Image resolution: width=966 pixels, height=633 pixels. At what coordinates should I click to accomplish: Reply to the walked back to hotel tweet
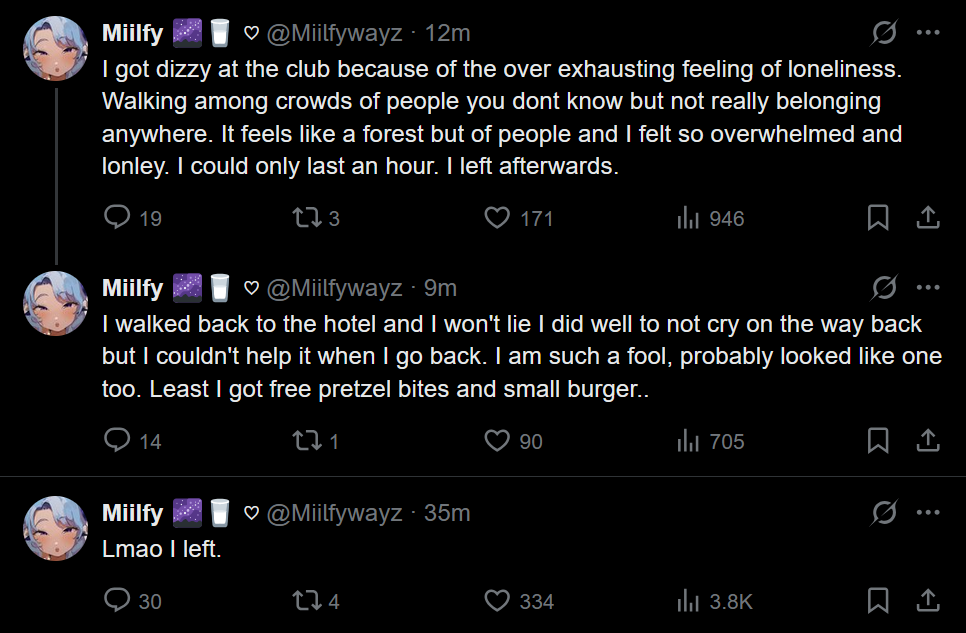pos(118,440)
